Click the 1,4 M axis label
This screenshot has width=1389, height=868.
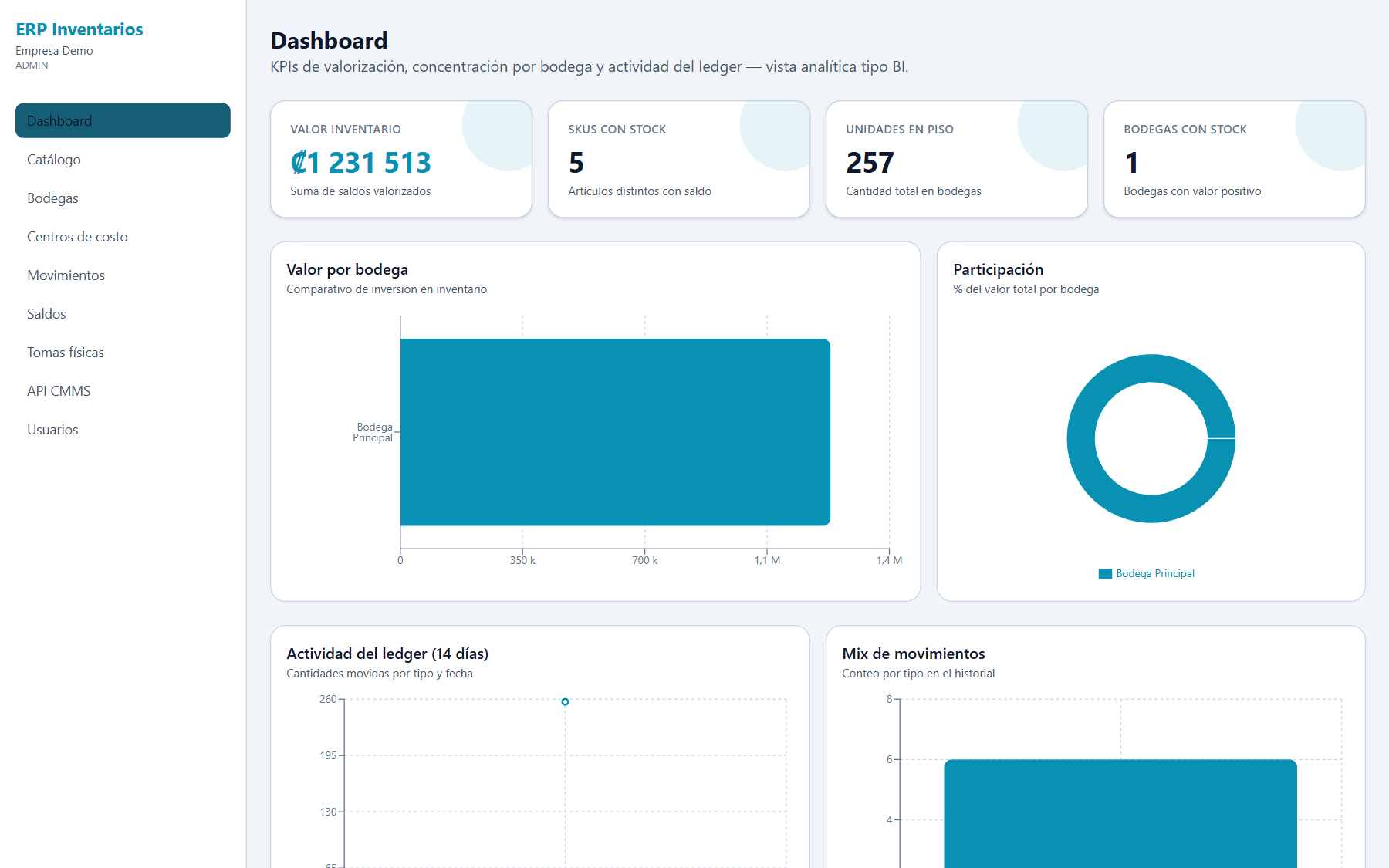point(889,560)
